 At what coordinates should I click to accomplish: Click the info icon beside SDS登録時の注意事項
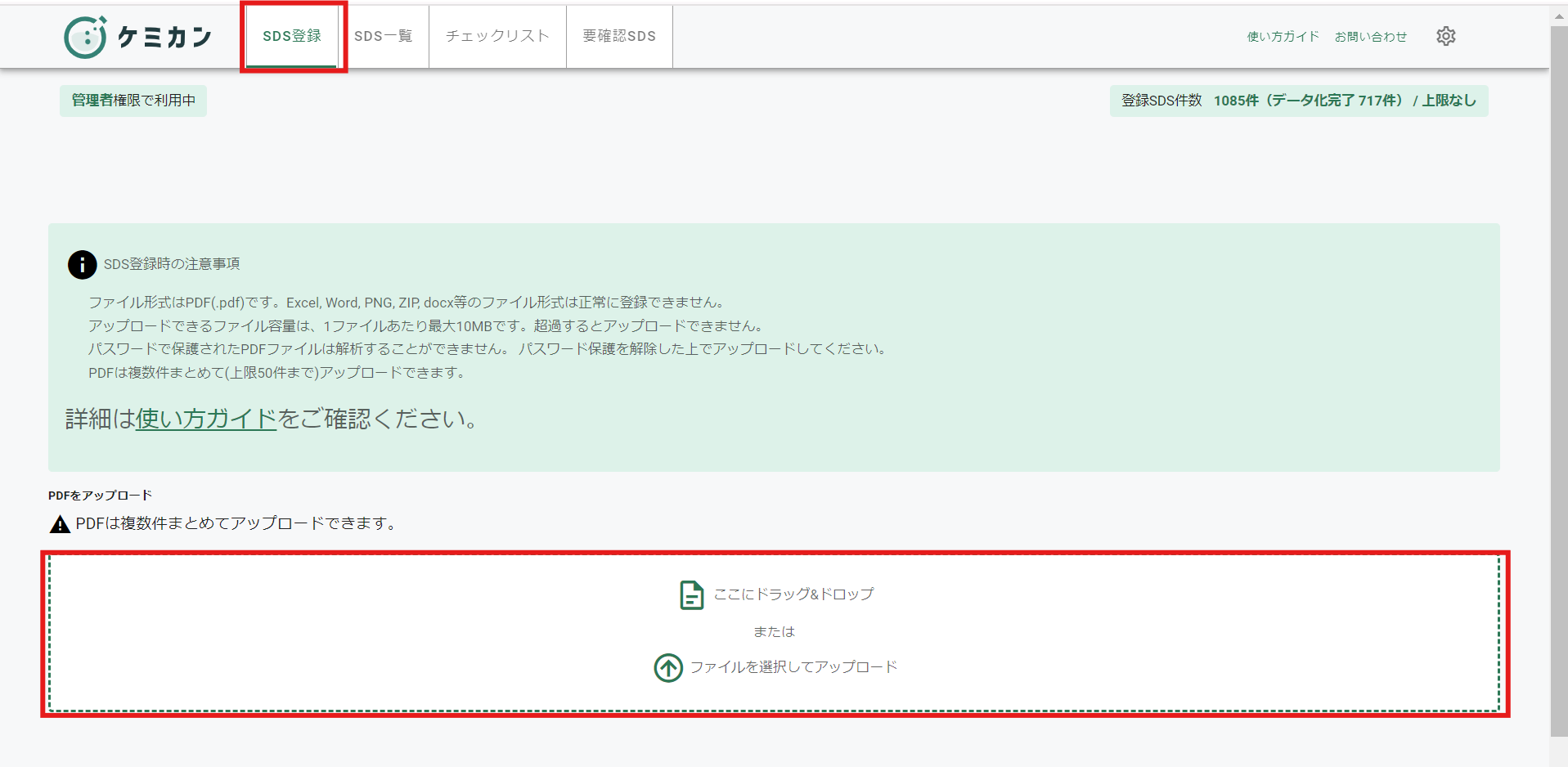point(82,264)
